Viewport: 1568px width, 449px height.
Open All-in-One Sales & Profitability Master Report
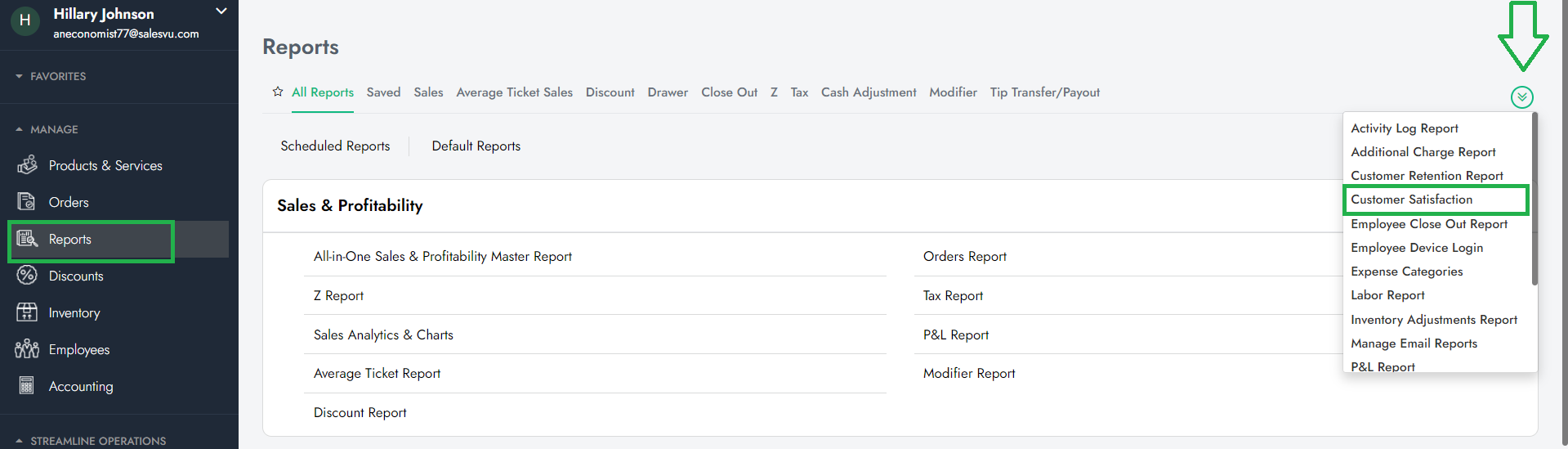[x=442, y=257]
